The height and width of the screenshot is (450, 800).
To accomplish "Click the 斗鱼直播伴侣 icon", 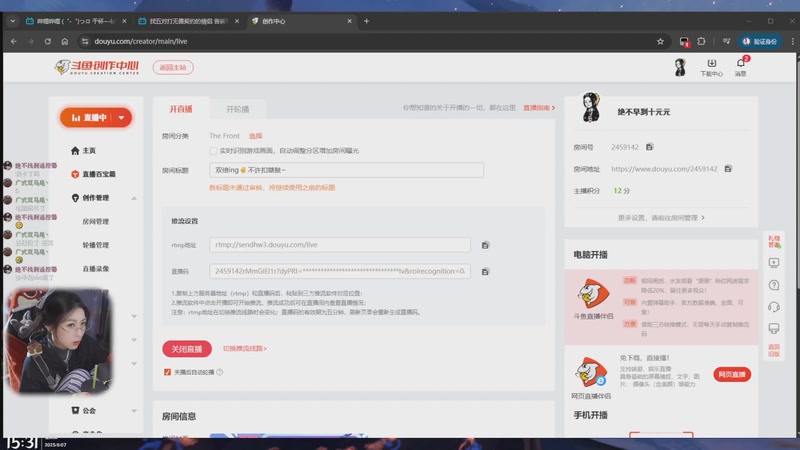I will click(593, 294).
